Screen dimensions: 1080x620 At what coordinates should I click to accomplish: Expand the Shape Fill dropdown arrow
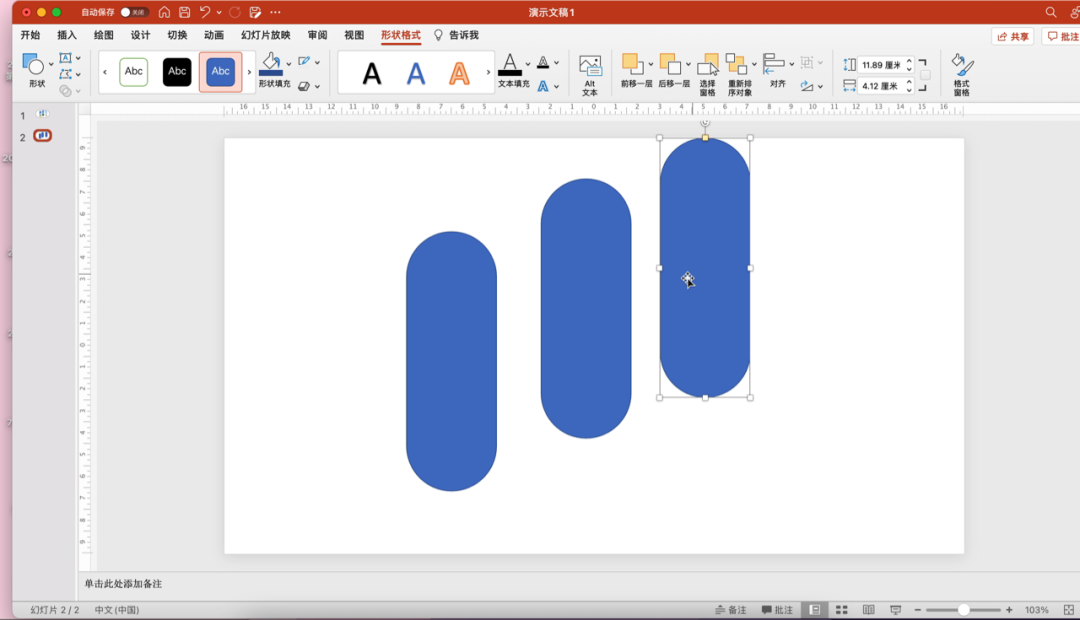289,64
